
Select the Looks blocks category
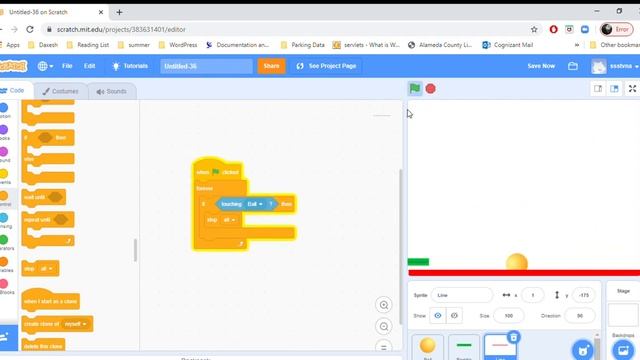click(5, 133)
